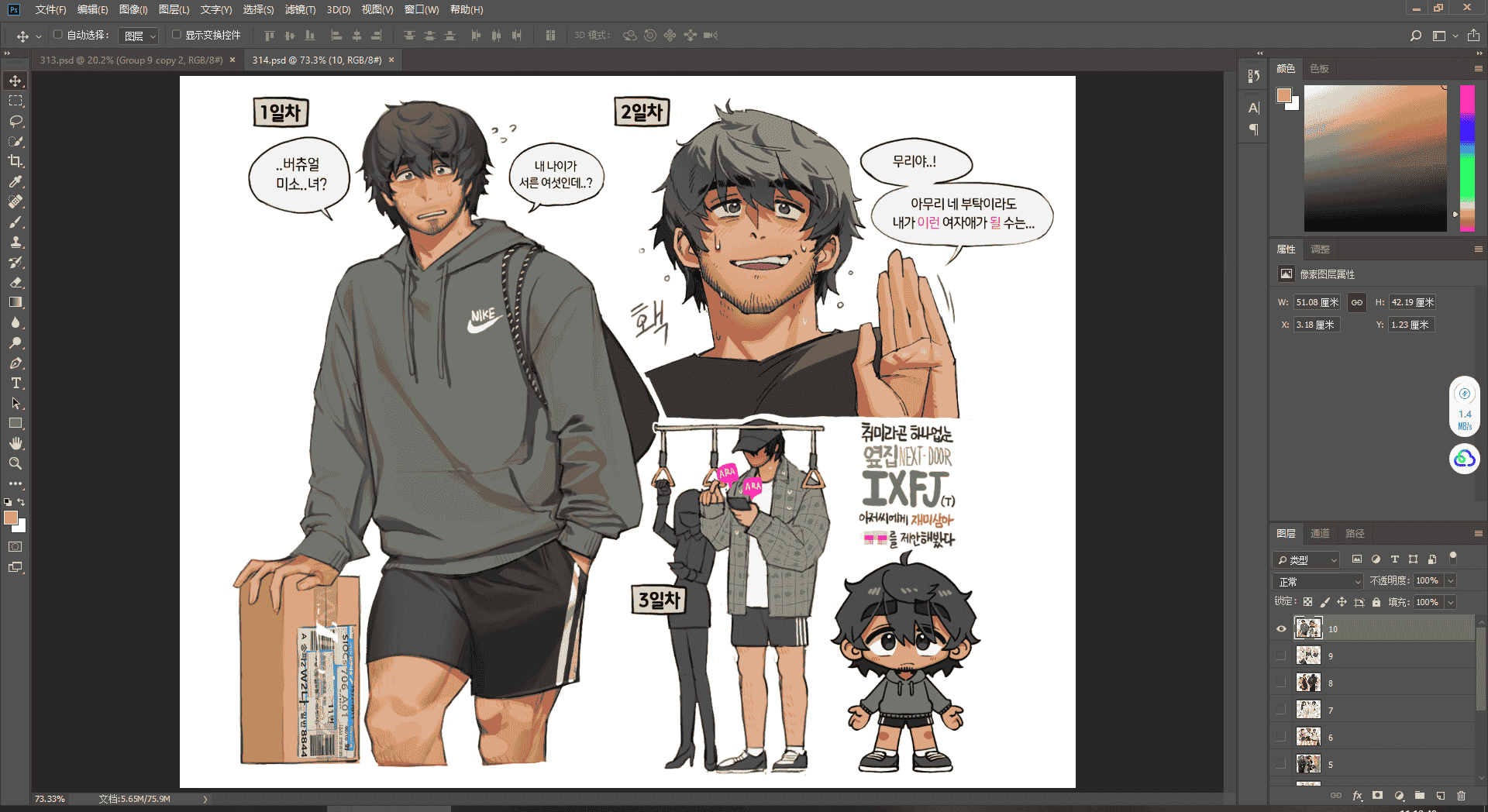Expand the opacity 不透明度 slider arrow
This screenshot has width=1488, height=812.
click(x=1451, y=580)
